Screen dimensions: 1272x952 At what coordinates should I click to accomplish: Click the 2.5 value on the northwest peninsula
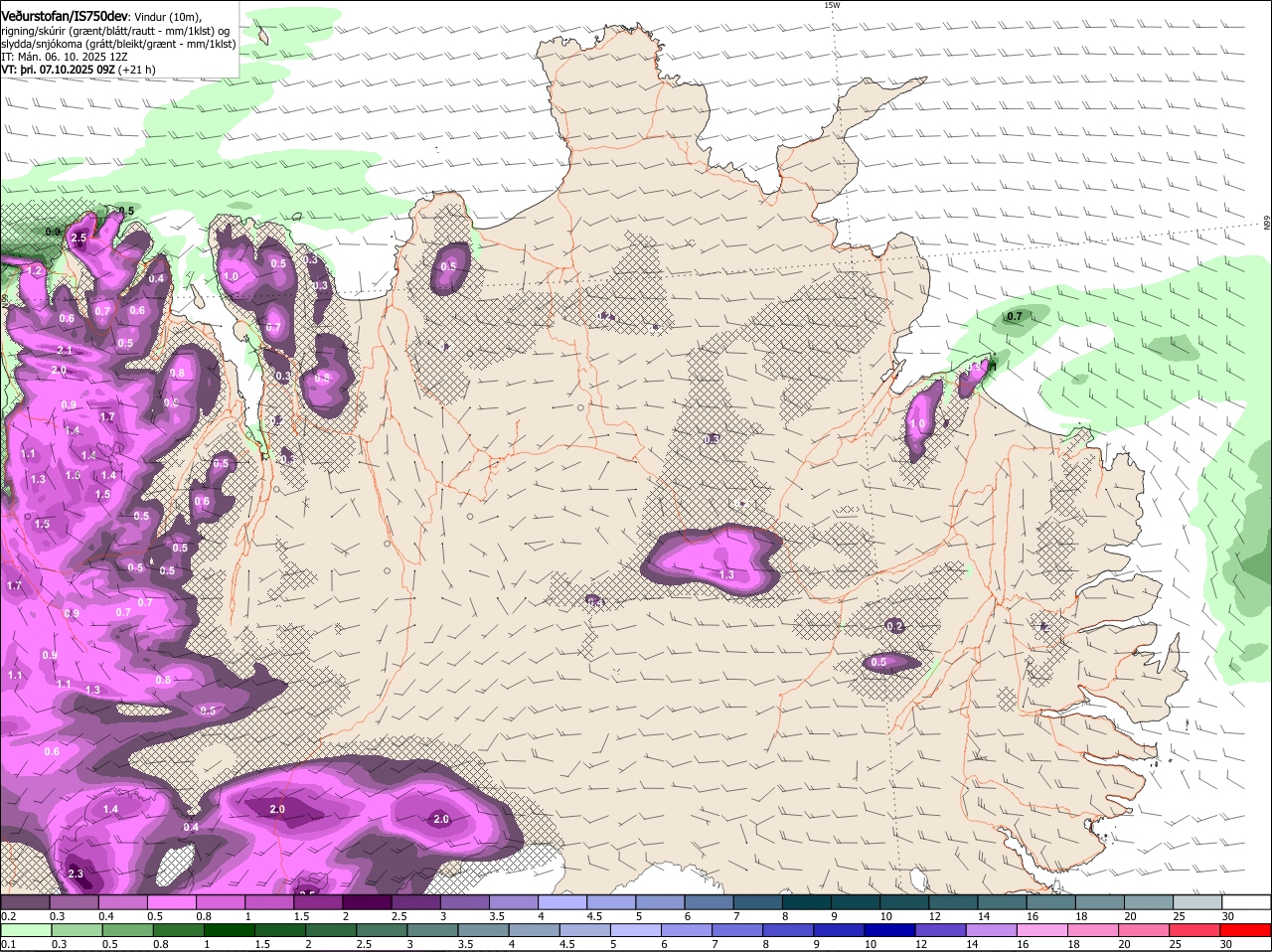point(79,238)
